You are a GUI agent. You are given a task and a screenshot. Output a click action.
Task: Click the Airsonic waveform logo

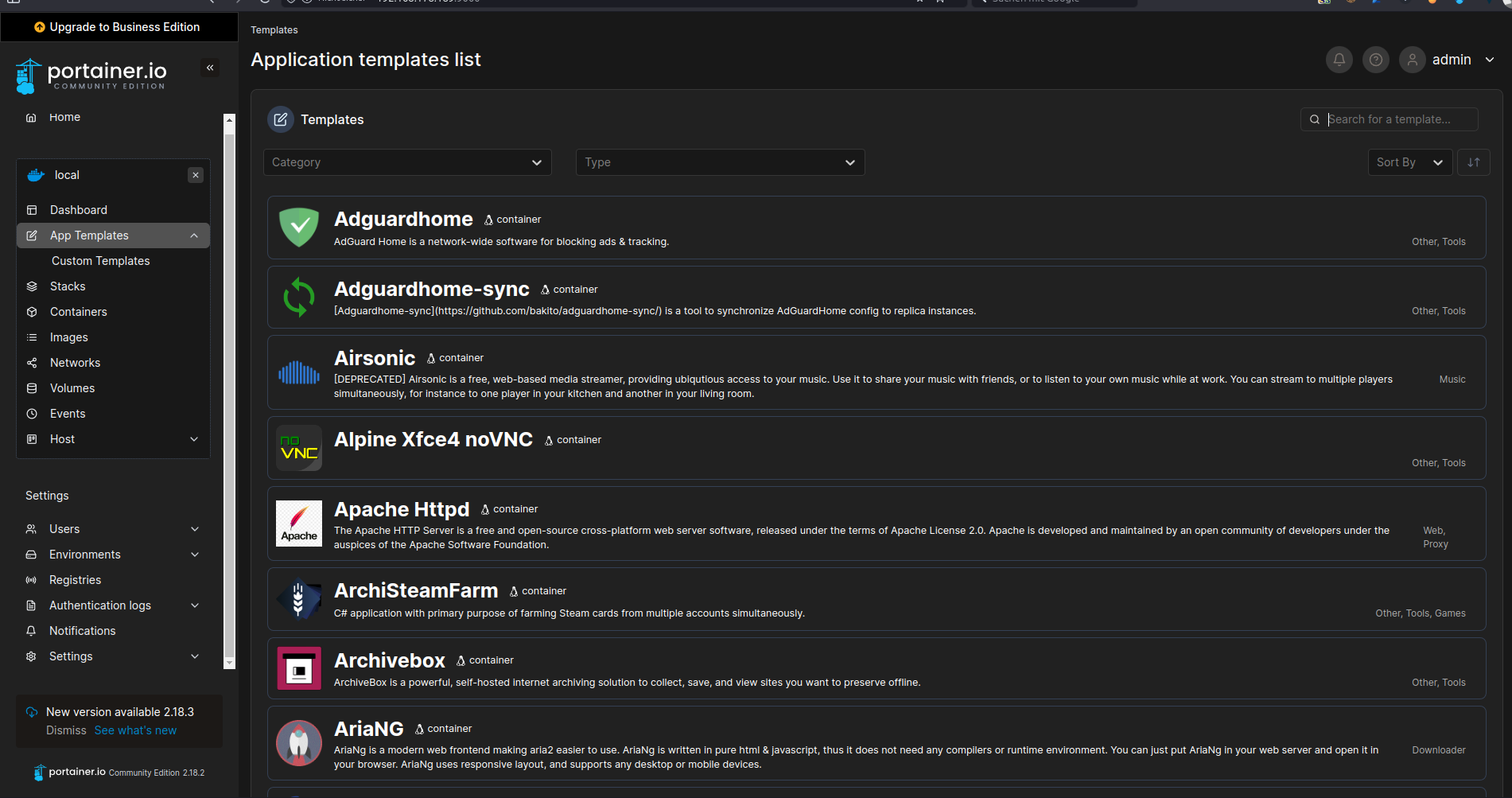pyautogui.click(x=299, y=372)
